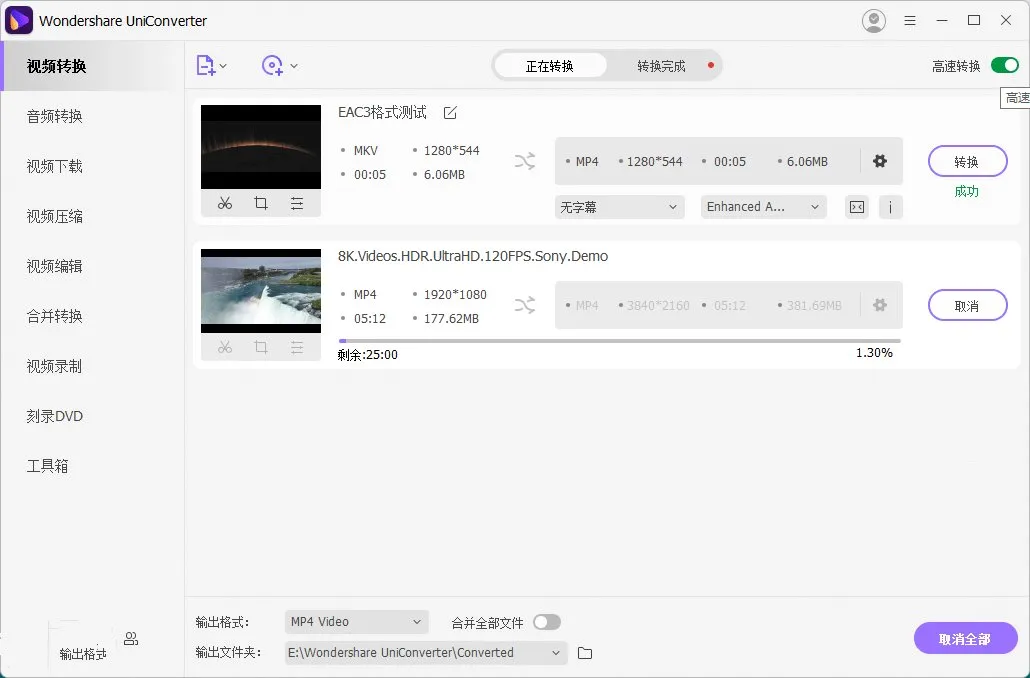
Task: Click the info icon on EAC3 row
Action: (x=891, y=207)
